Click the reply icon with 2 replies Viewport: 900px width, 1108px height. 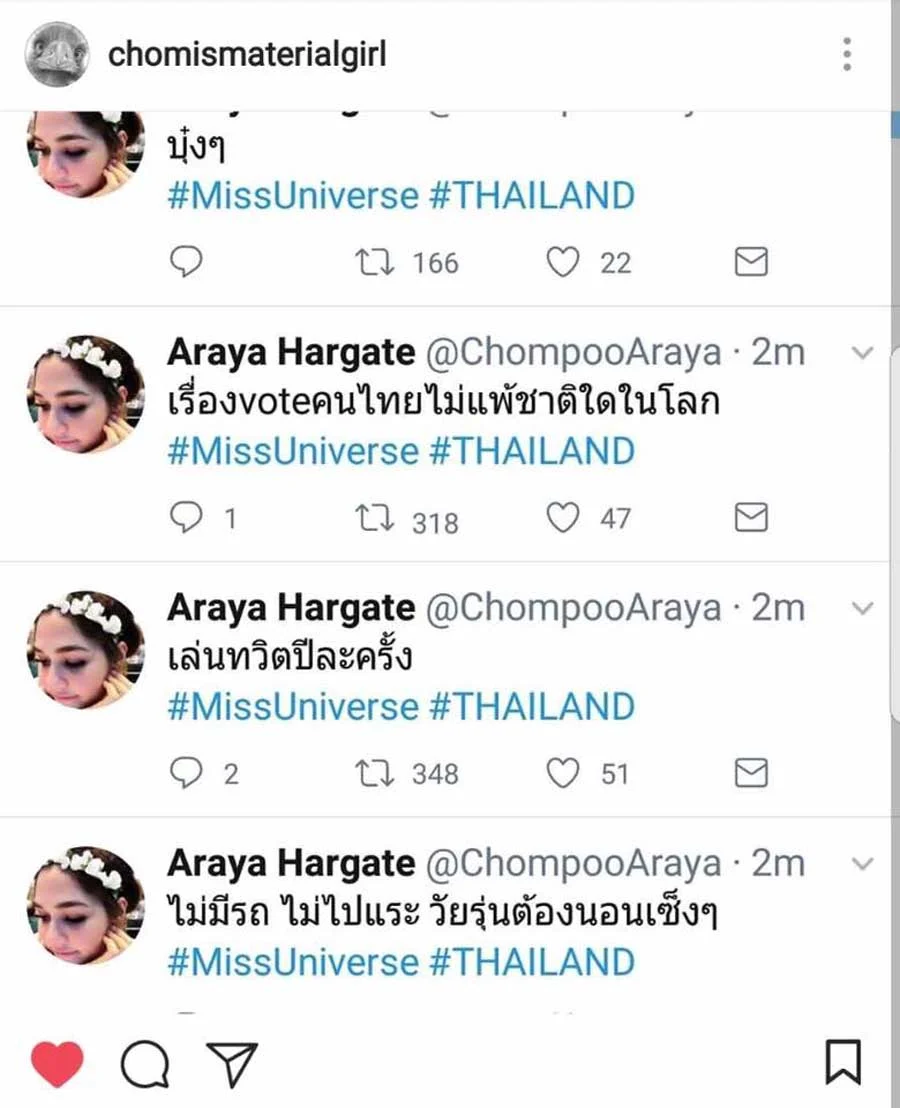(x=186, y=772)
